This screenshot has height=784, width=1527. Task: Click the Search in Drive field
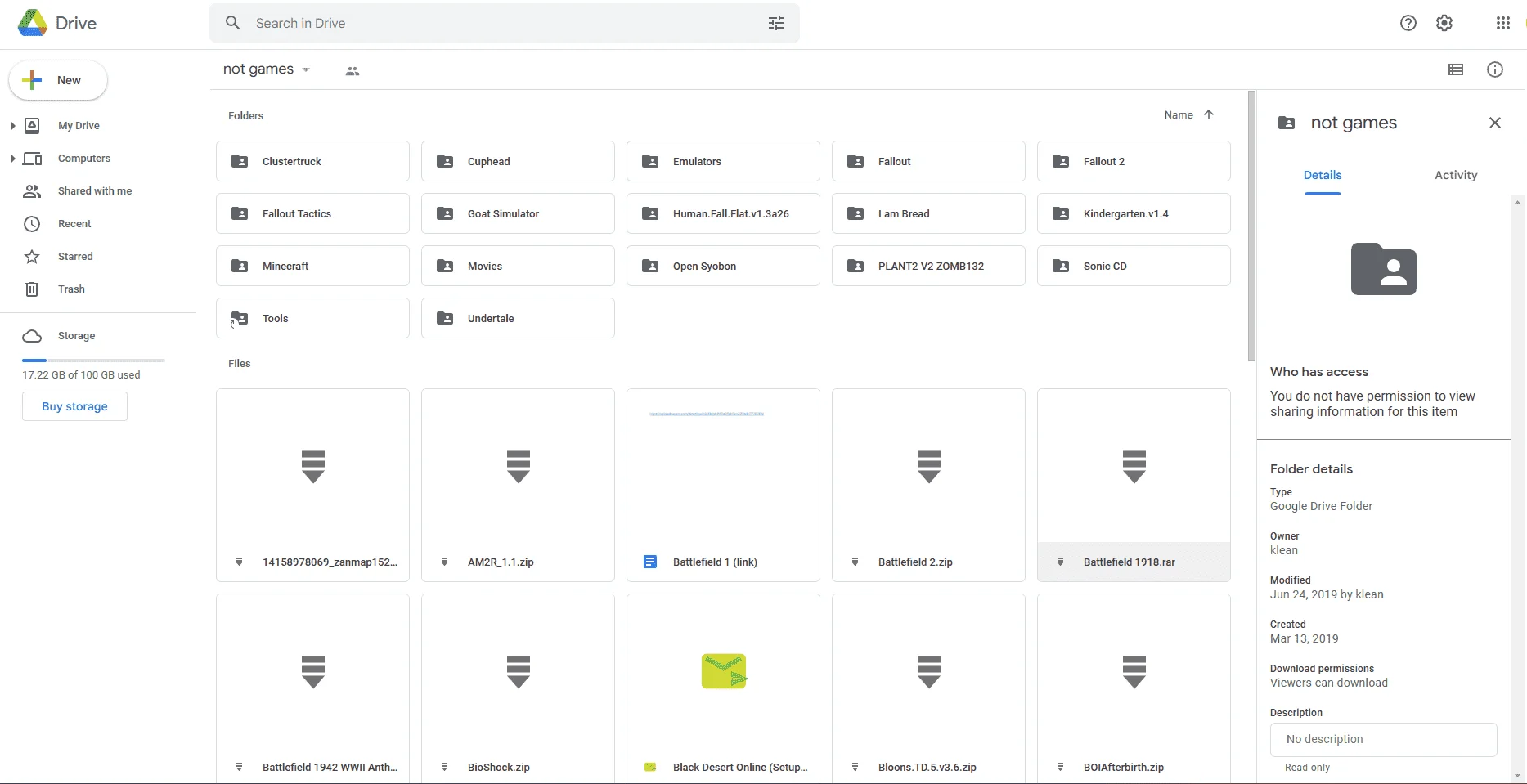[505, 23]
